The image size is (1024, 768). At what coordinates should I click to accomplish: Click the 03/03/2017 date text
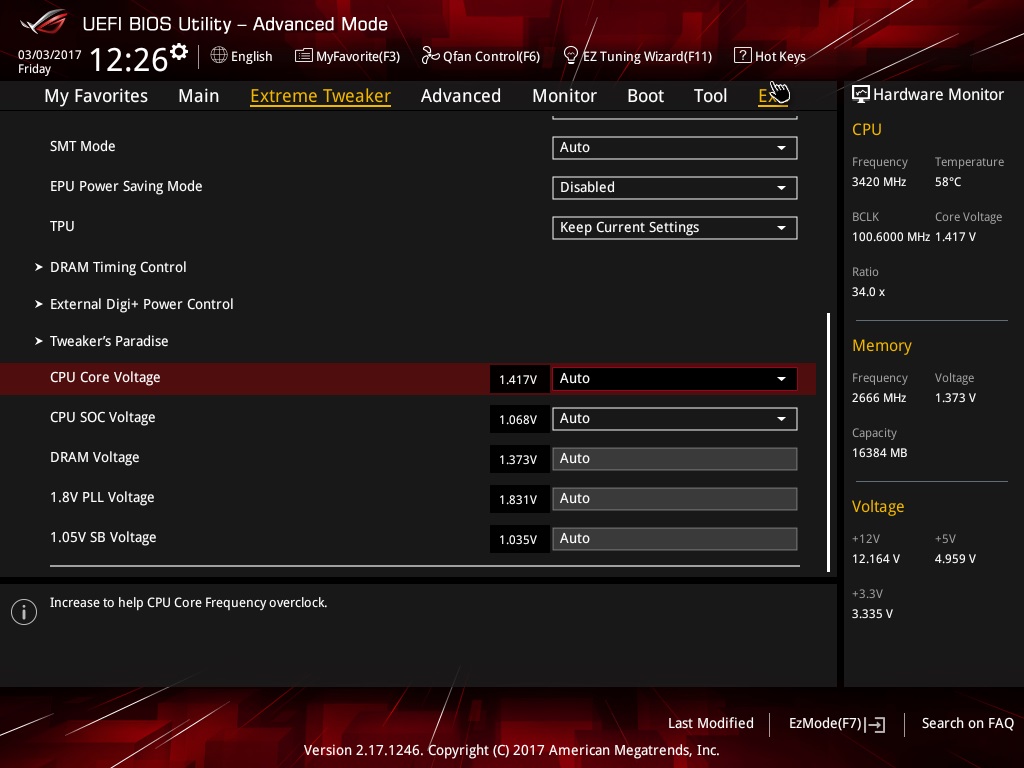click(x=50, y=55)
